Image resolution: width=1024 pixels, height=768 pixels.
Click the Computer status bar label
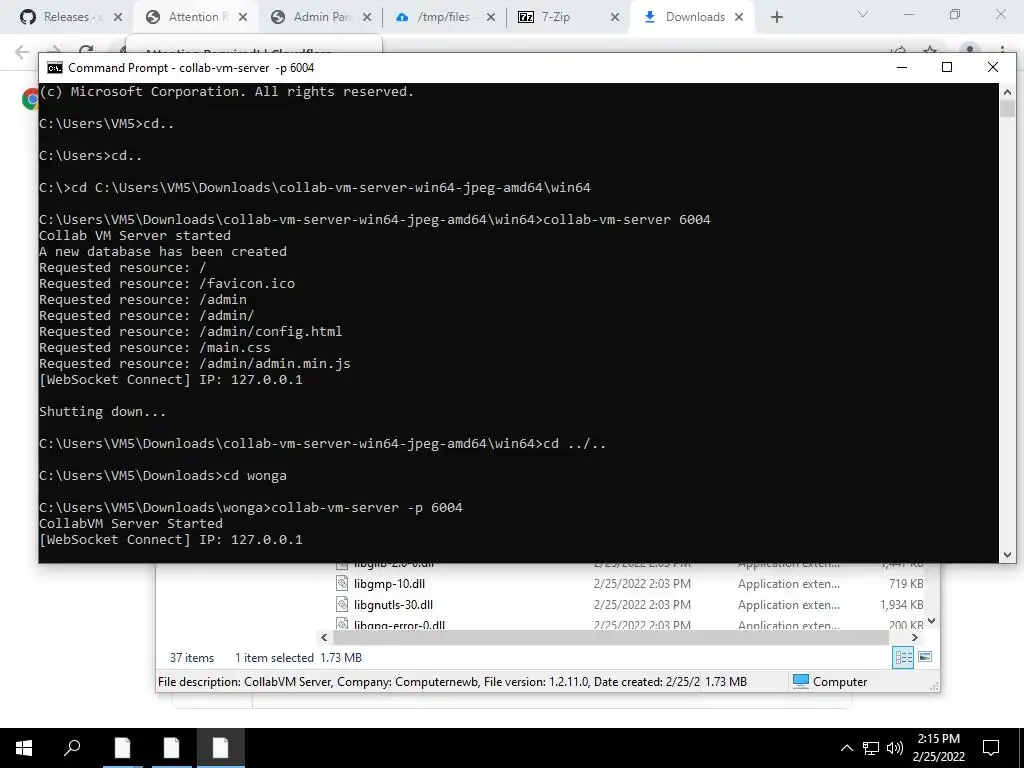coord(840,682)
